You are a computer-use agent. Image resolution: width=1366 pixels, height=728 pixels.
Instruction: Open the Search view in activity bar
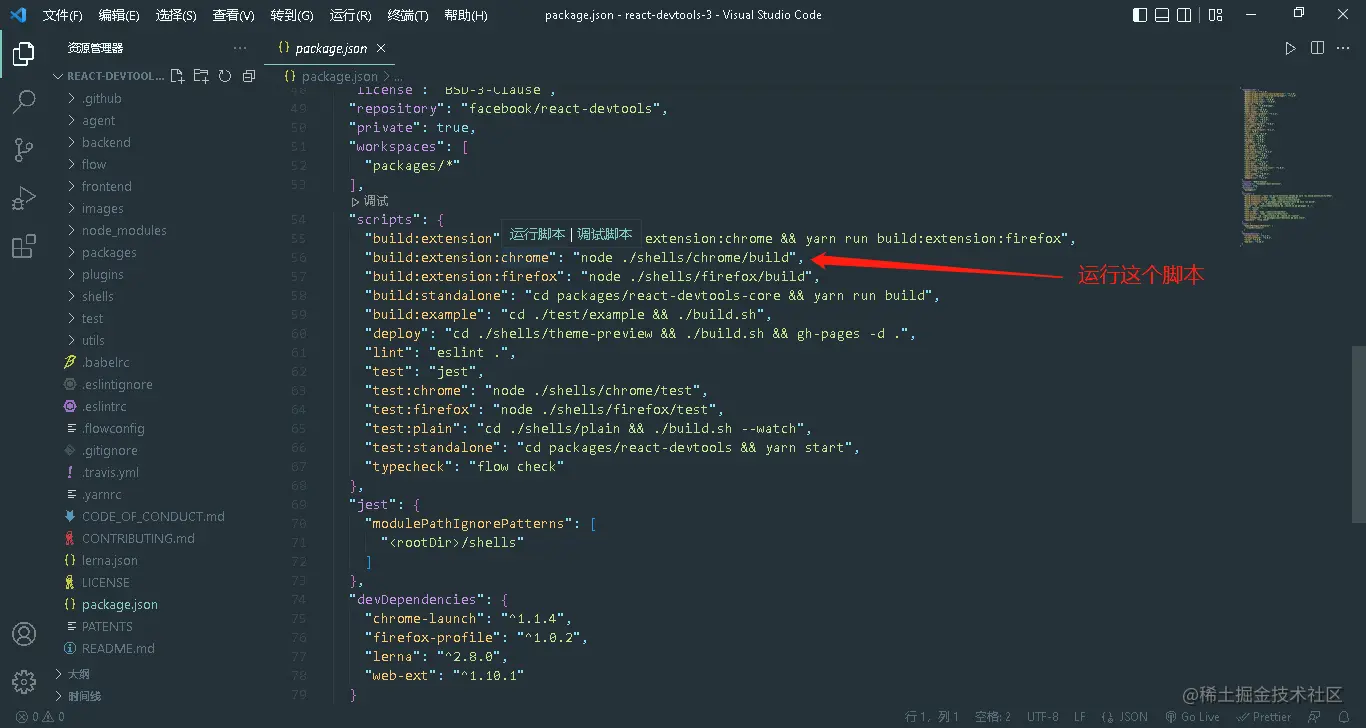24,102
